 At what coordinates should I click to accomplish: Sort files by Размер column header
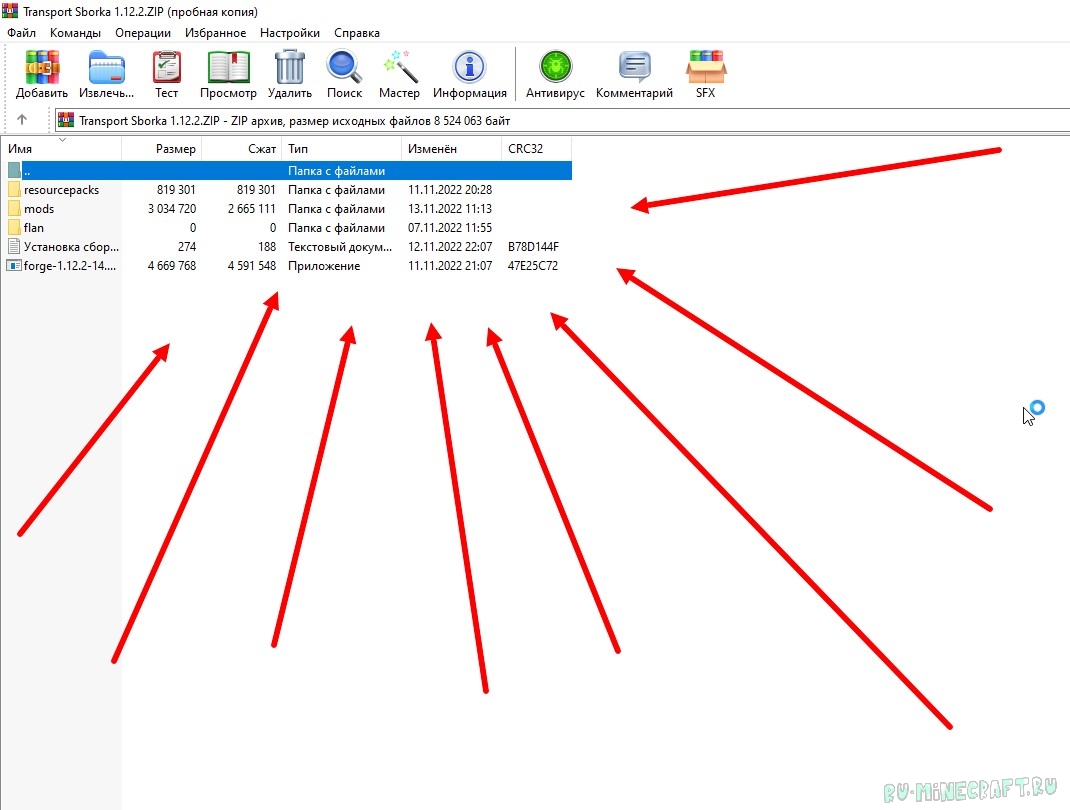point(162,149)
